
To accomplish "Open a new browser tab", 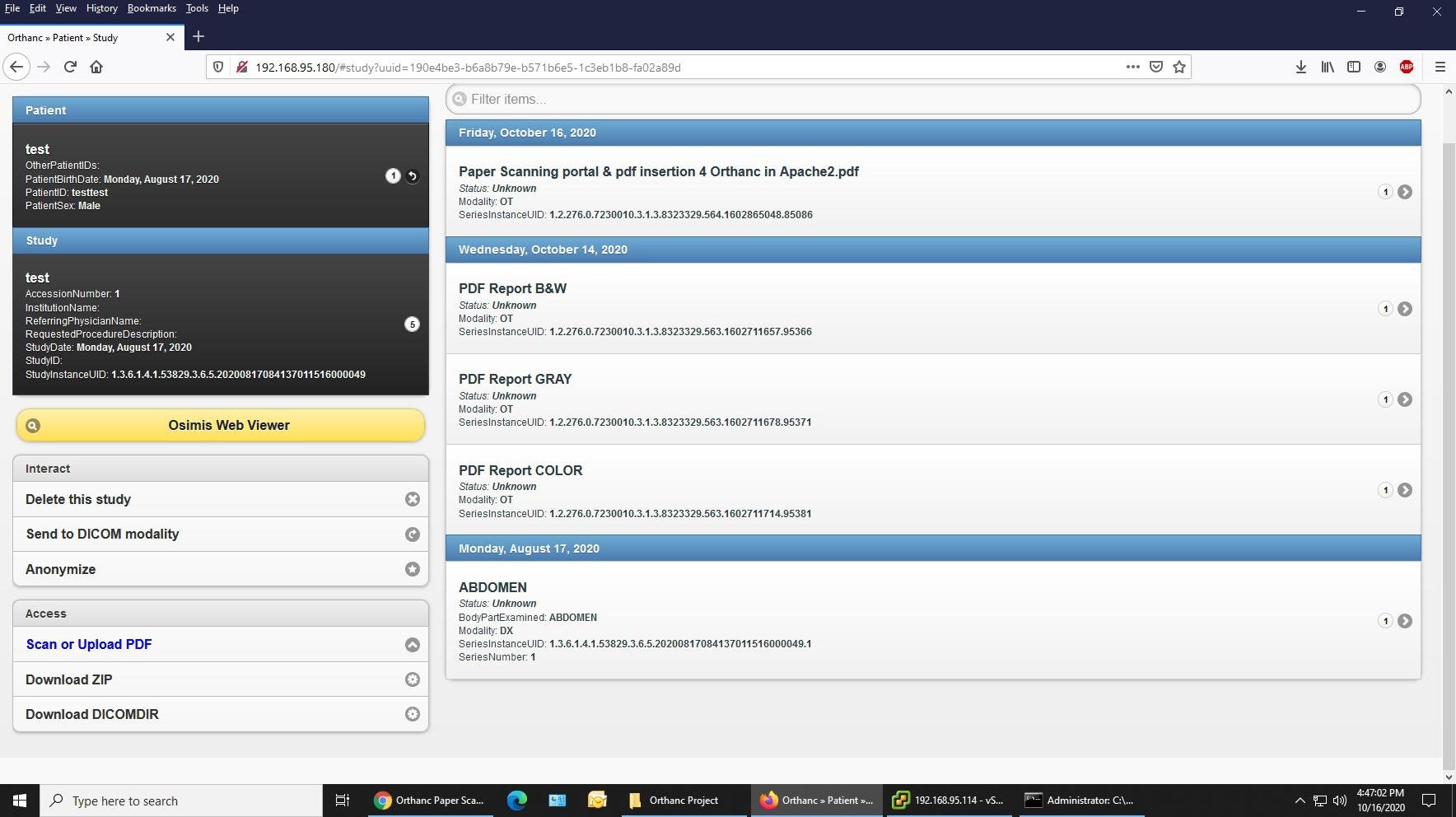I will 198,37.
